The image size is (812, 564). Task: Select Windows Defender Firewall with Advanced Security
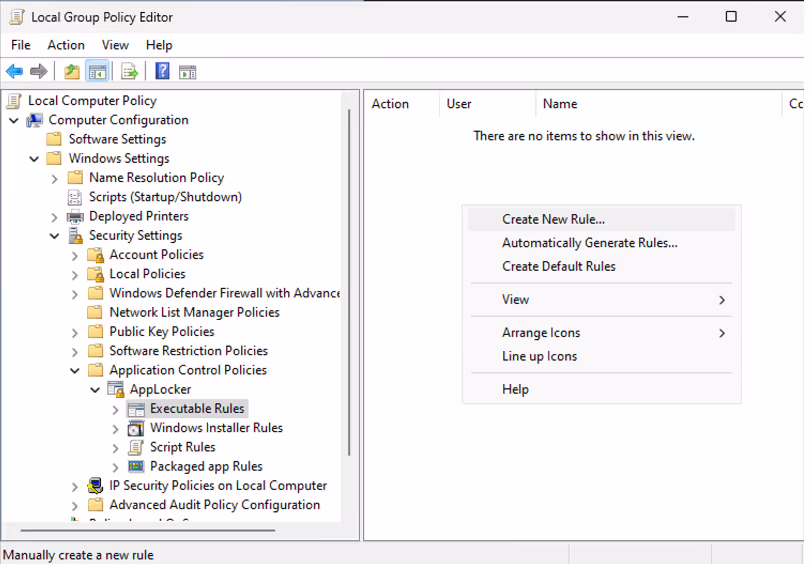pos(224,293)
